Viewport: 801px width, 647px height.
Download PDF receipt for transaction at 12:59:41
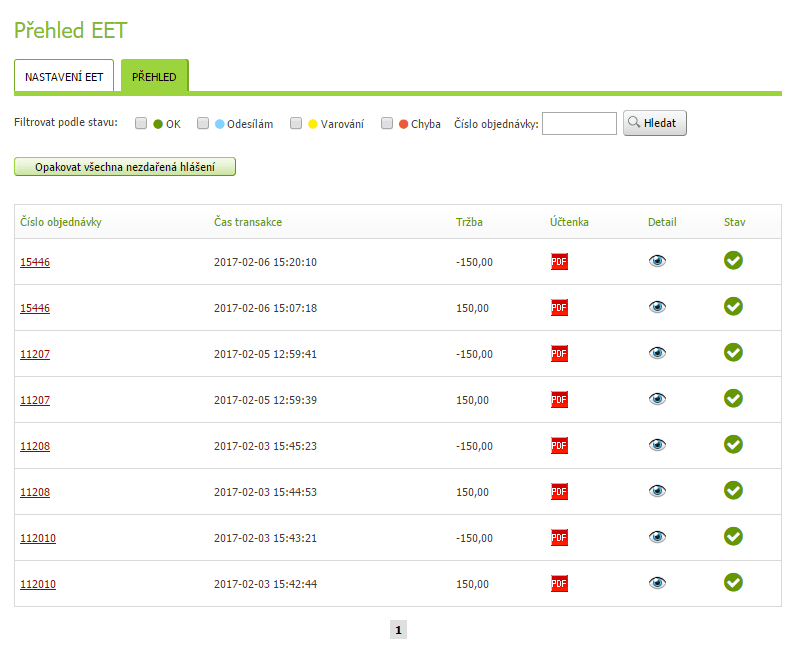(559, 354)
